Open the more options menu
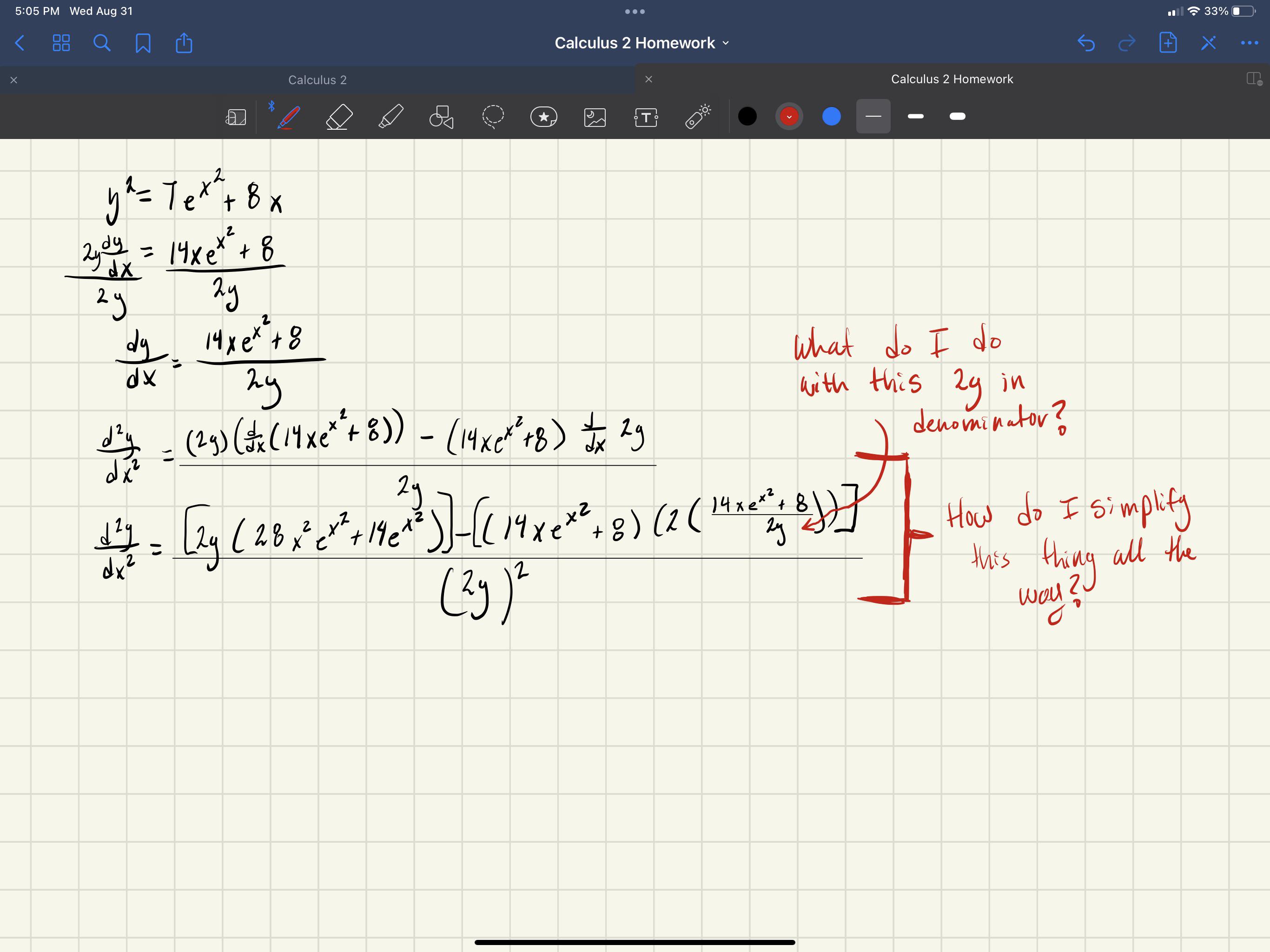This screenshot has height=952, width=1270. pos(1250,42)
